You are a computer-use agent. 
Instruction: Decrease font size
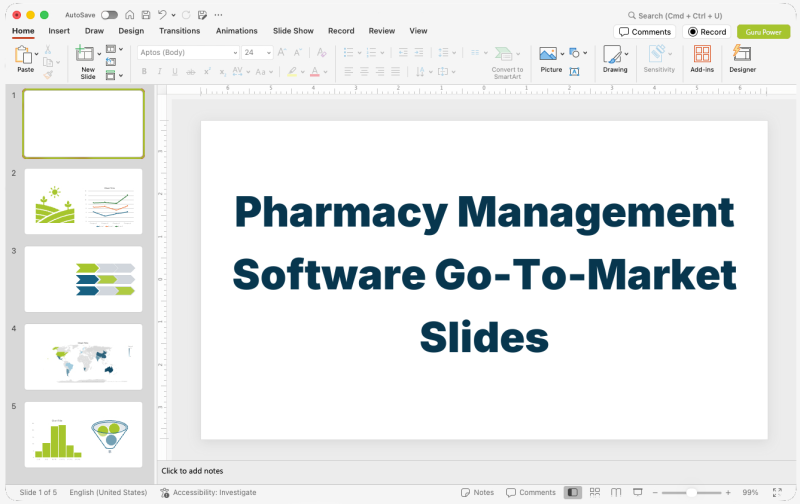click(x=298, y=52)
